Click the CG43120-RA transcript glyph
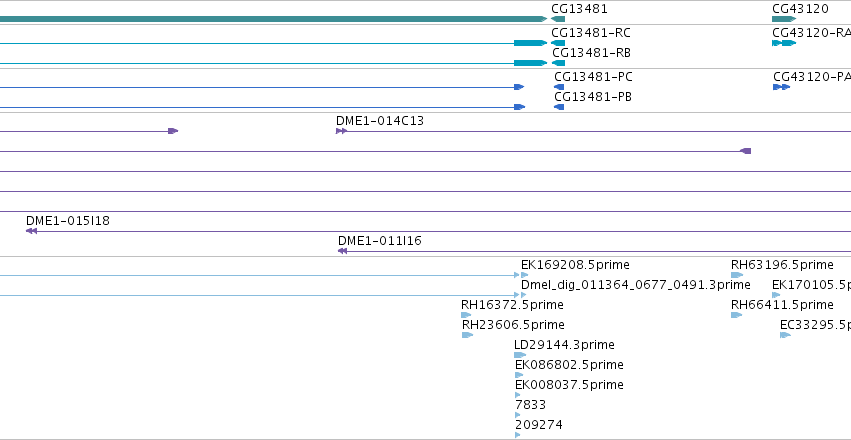The height and width of the screenshot is (440, 851). click(784, 43)
